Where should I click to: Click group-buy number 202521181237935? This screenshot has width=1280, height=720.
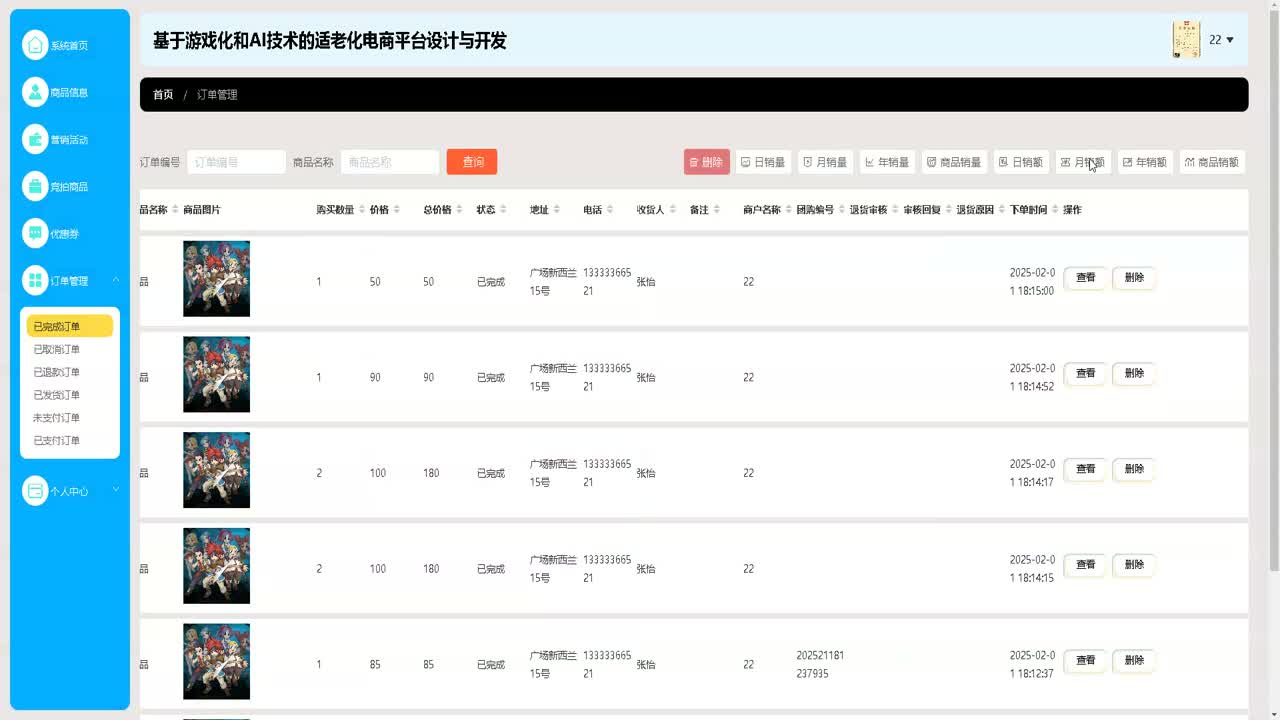tap(820, 665)
